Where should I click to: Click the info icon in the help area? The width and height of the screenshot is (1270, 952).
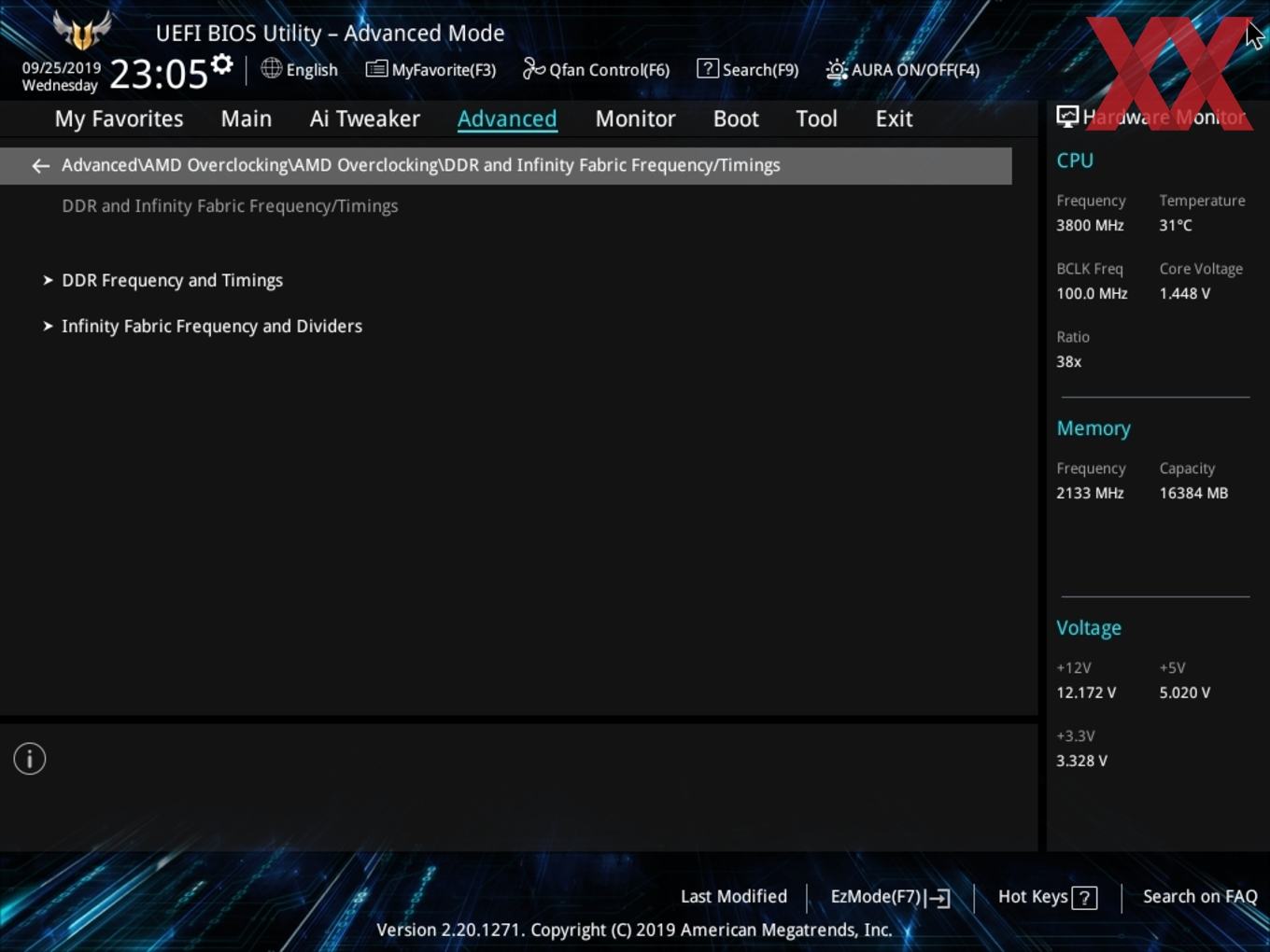coord(30,759)
